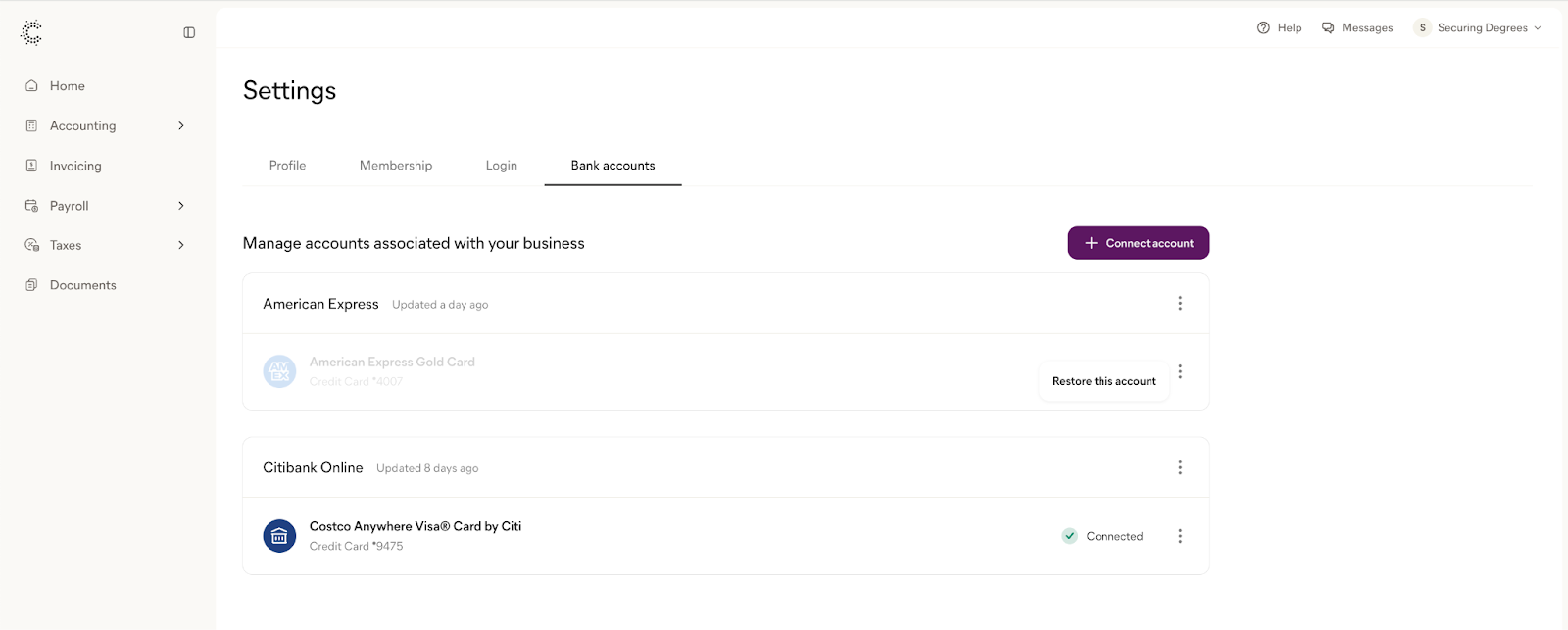Select the Bank accounts tab
This screenshot has height=630, width=1568.
[613, 166]
